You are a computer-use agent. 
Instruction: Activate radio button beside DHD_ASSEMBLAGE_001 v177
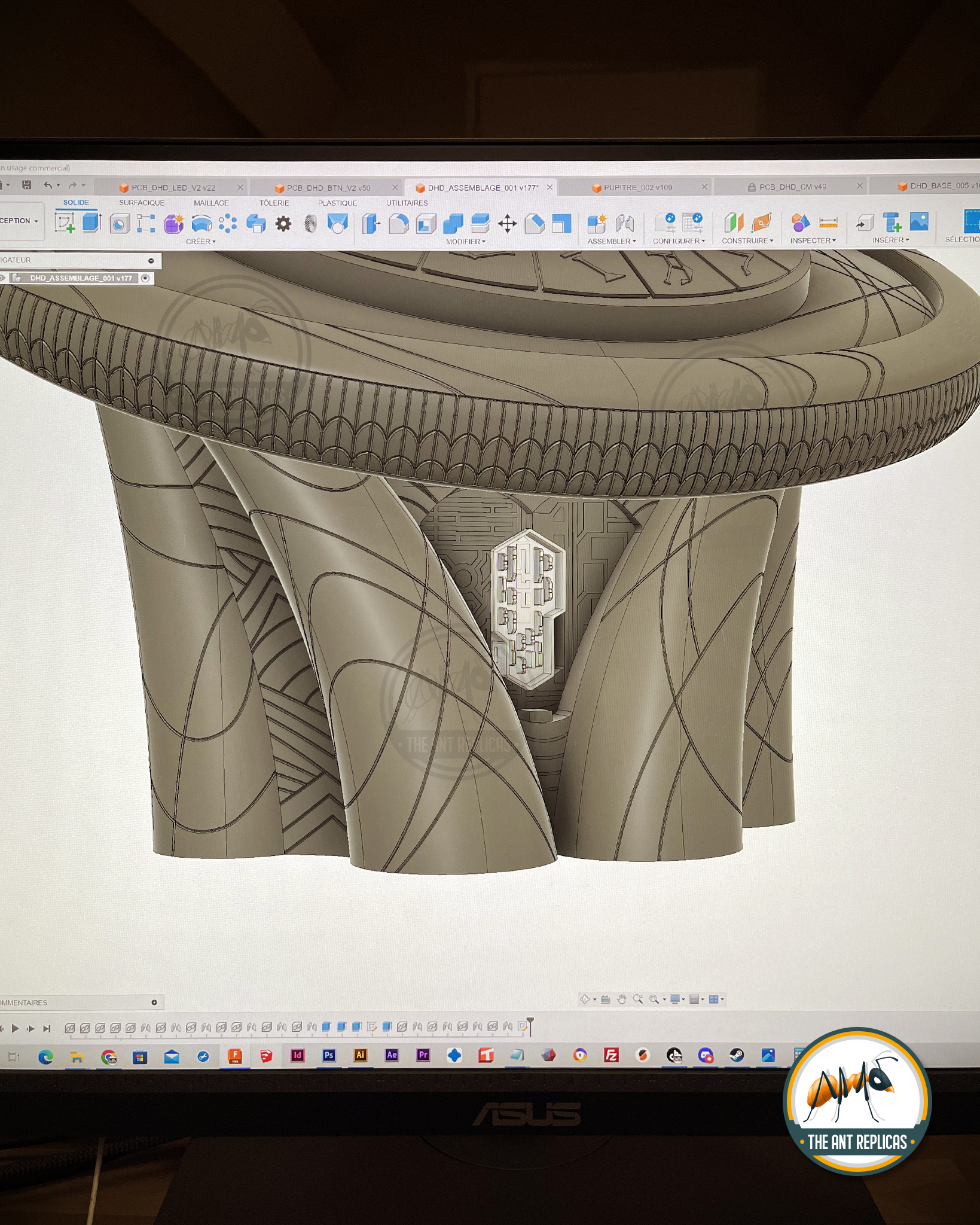[145, 278]
